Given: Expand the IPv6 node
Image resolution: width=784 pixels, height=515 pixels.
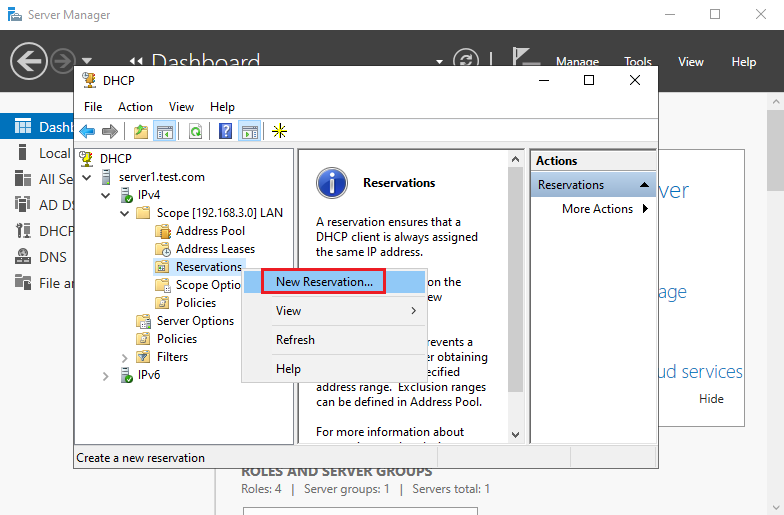Looking at the screenshot, I should point(108,375).
